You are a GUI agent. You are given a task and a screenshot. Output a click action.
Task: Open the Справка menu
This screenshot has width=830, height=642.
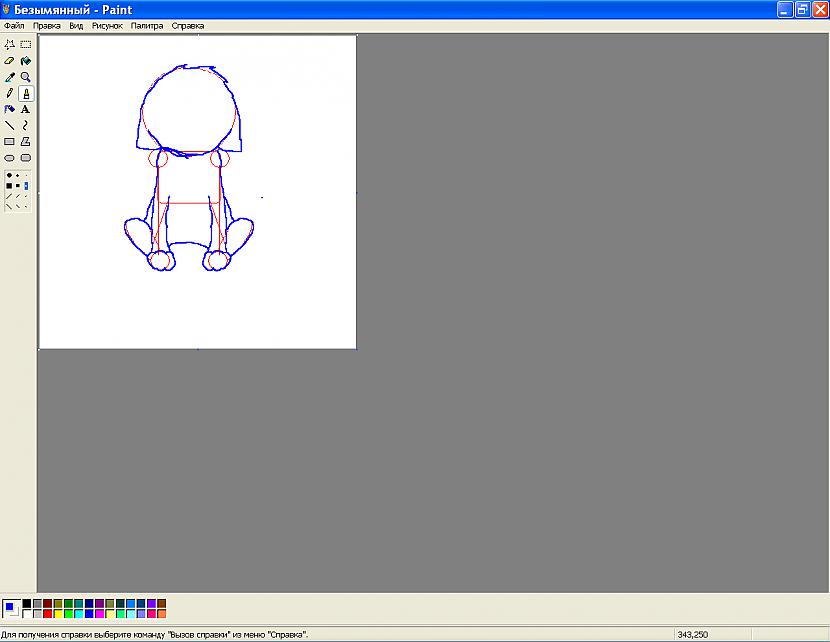[x=187, y=25]
